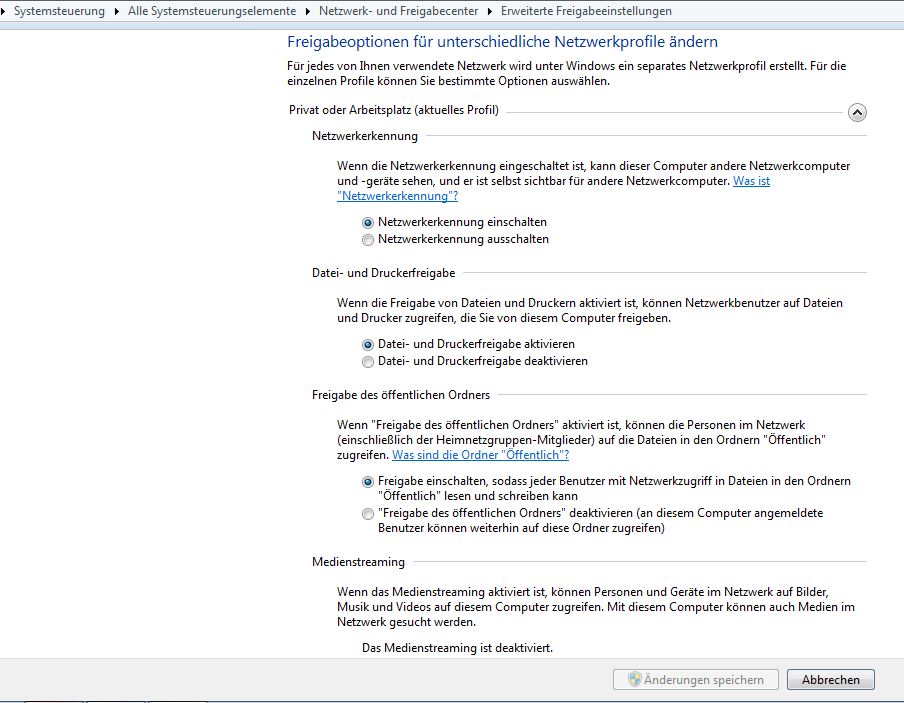The image size is (904, 703).
Task: Open dropdown arrow after Alle Systemsteuerungselemente
Action: pyautogui.click(x=308, y=12)
